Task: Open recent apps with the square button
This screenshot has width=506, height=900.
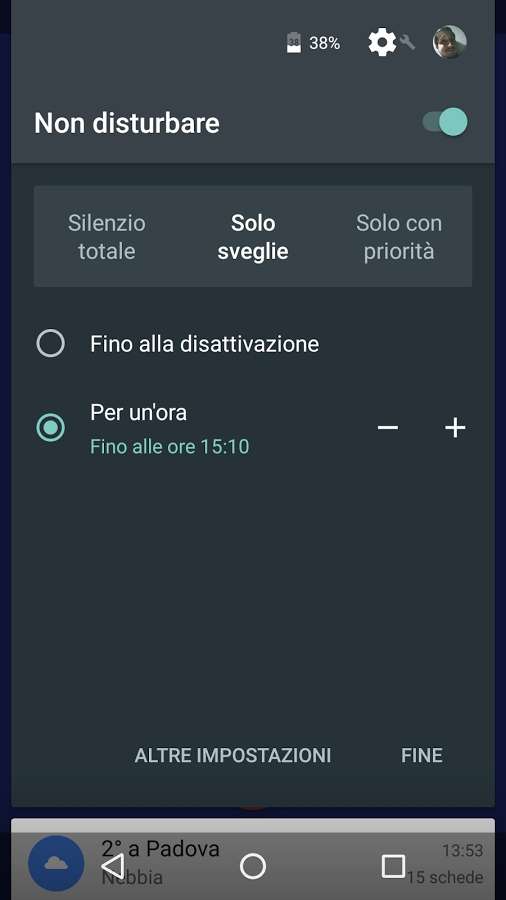Action: [x=393, y=866]
